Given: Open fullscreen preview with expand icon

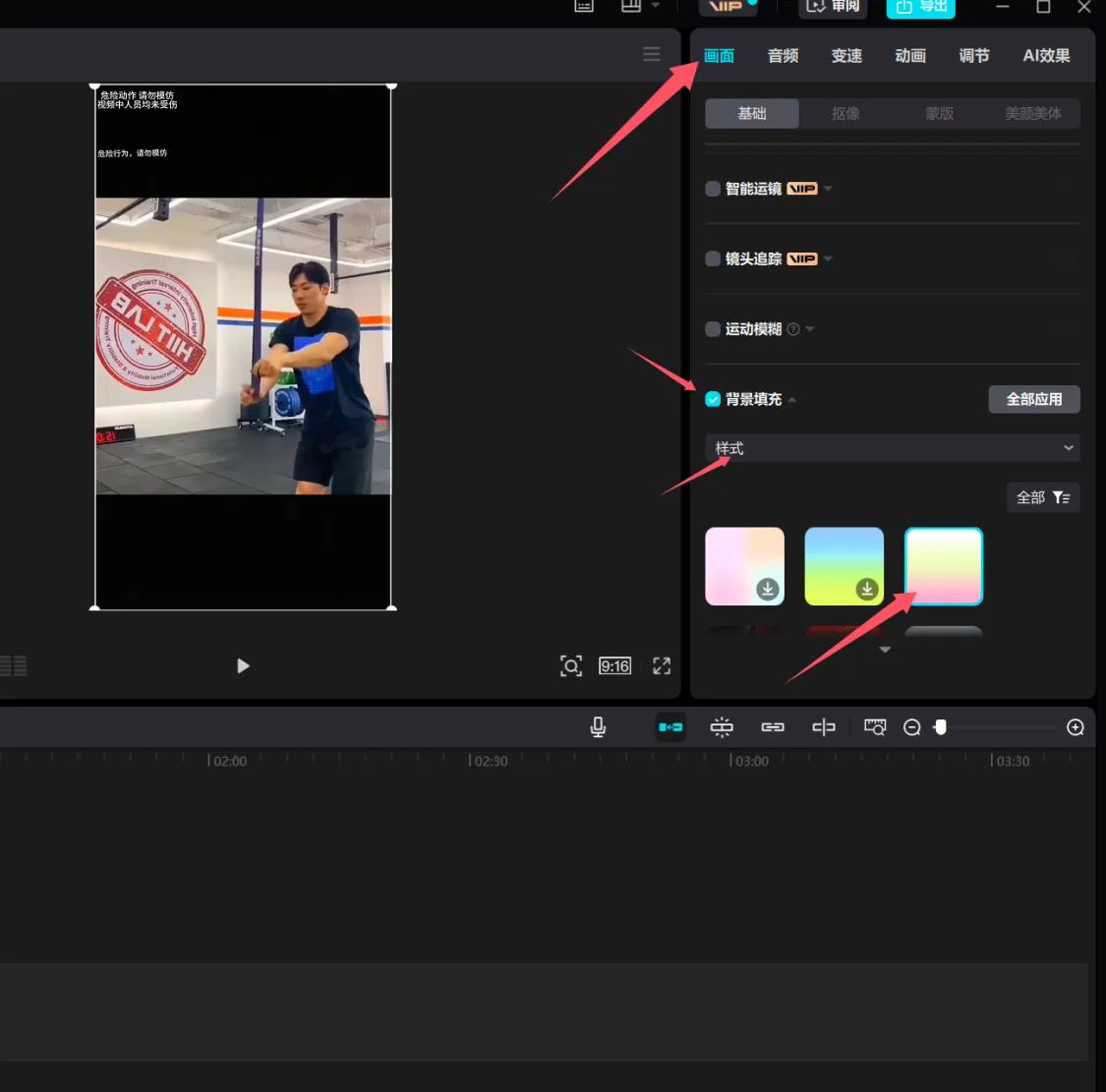Looking at the screenshot, I should pos(662,666).
